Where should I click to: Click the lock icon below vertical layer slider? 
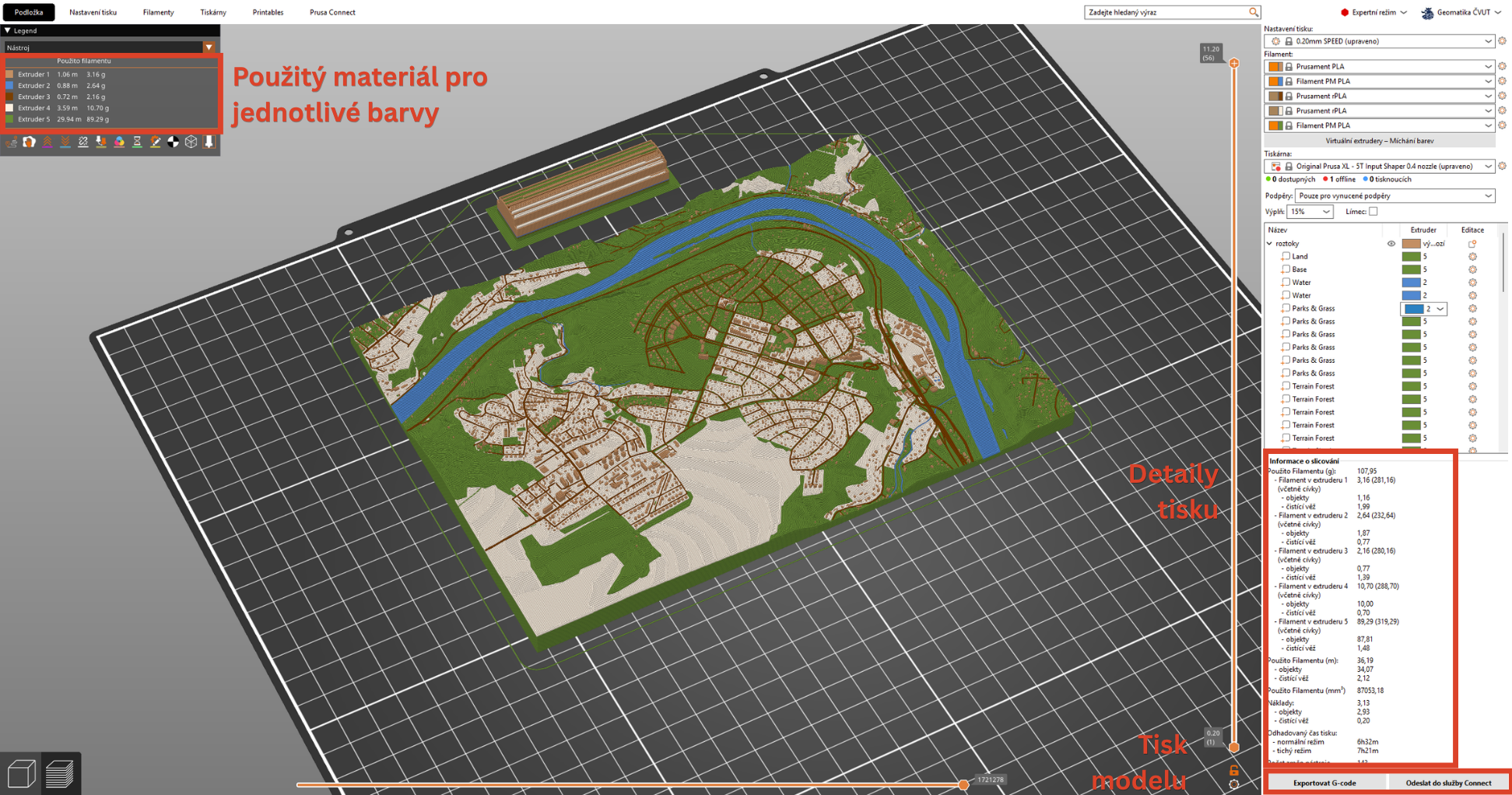pos(1233,771)
